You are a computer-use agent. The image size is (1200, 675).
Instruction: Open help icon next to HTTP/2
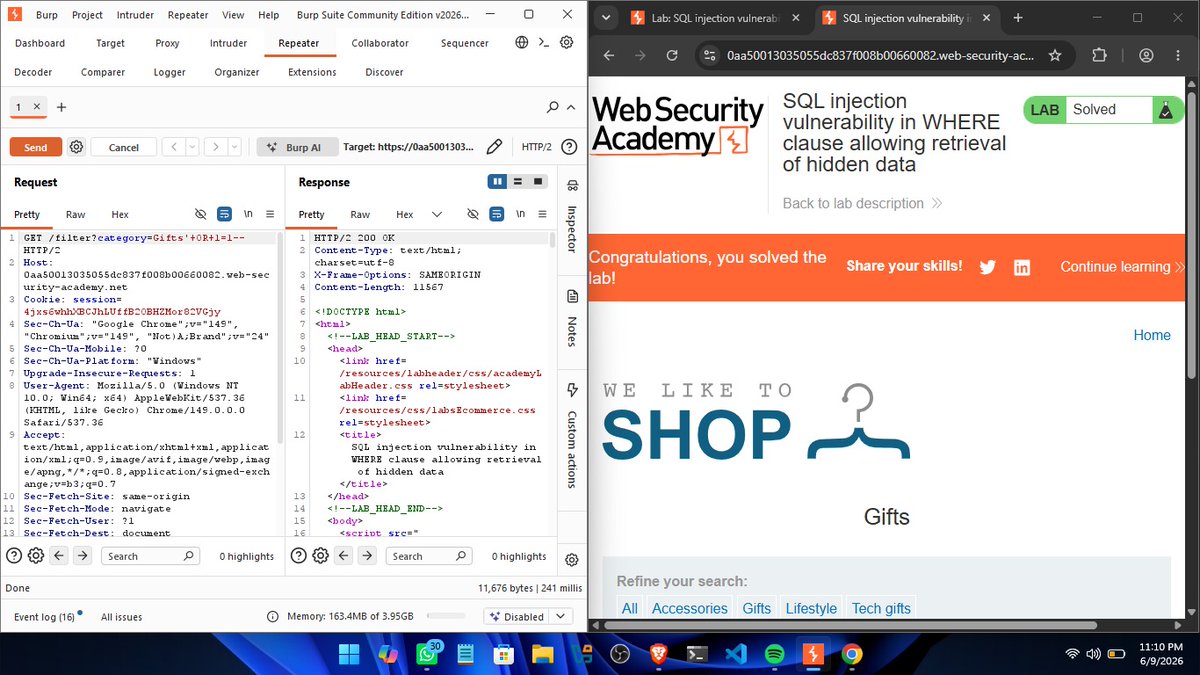pos(569,147)
